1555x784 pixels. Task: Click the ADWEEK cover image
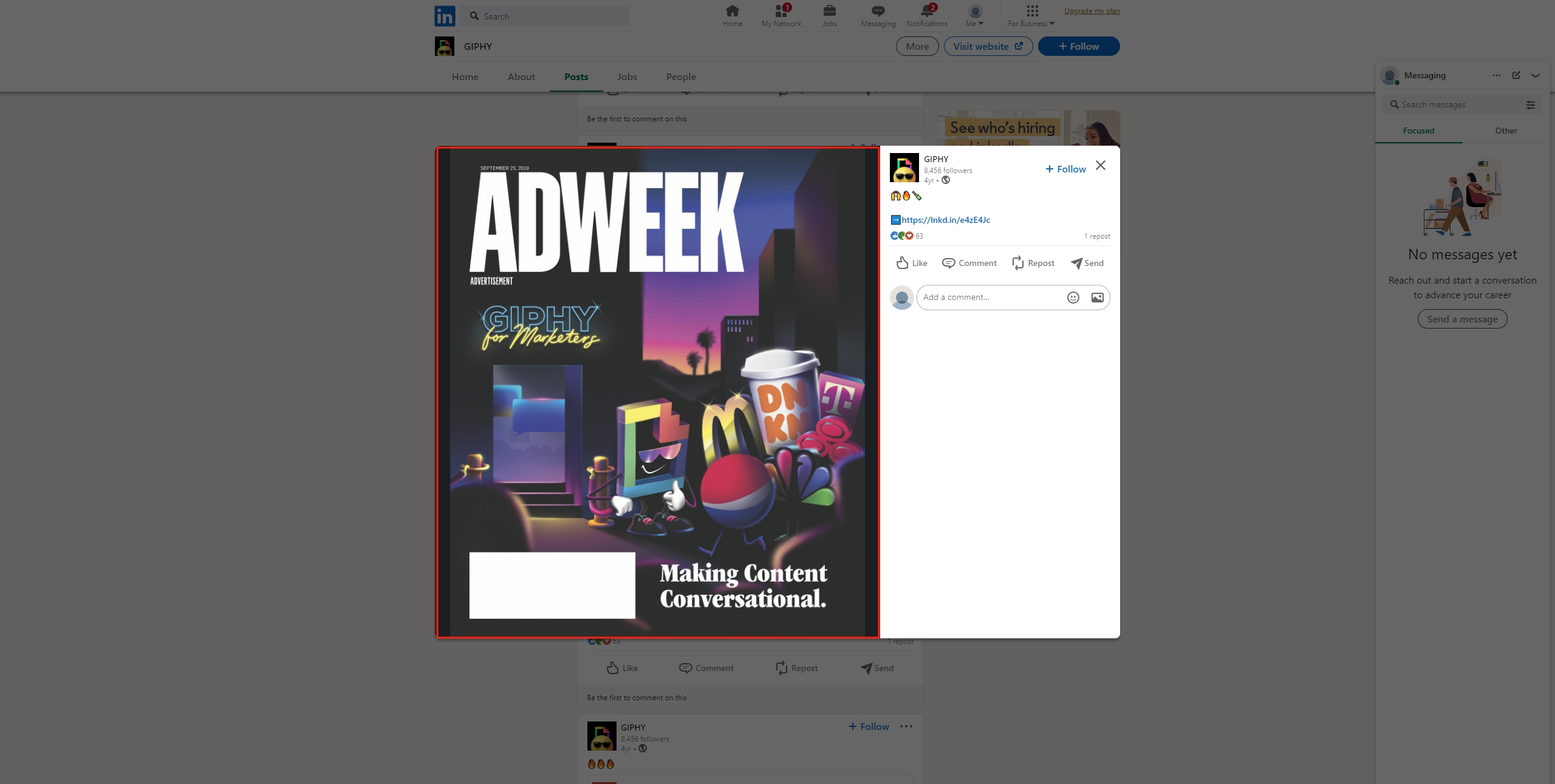pos(658,392)
